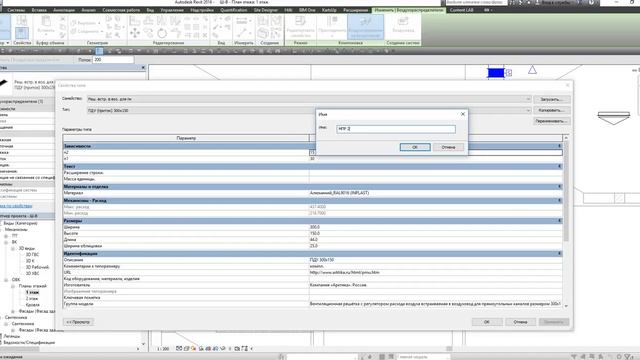Open the Аннотации ribbon tab
Screen dimensions: 640x360
[64, 10]
